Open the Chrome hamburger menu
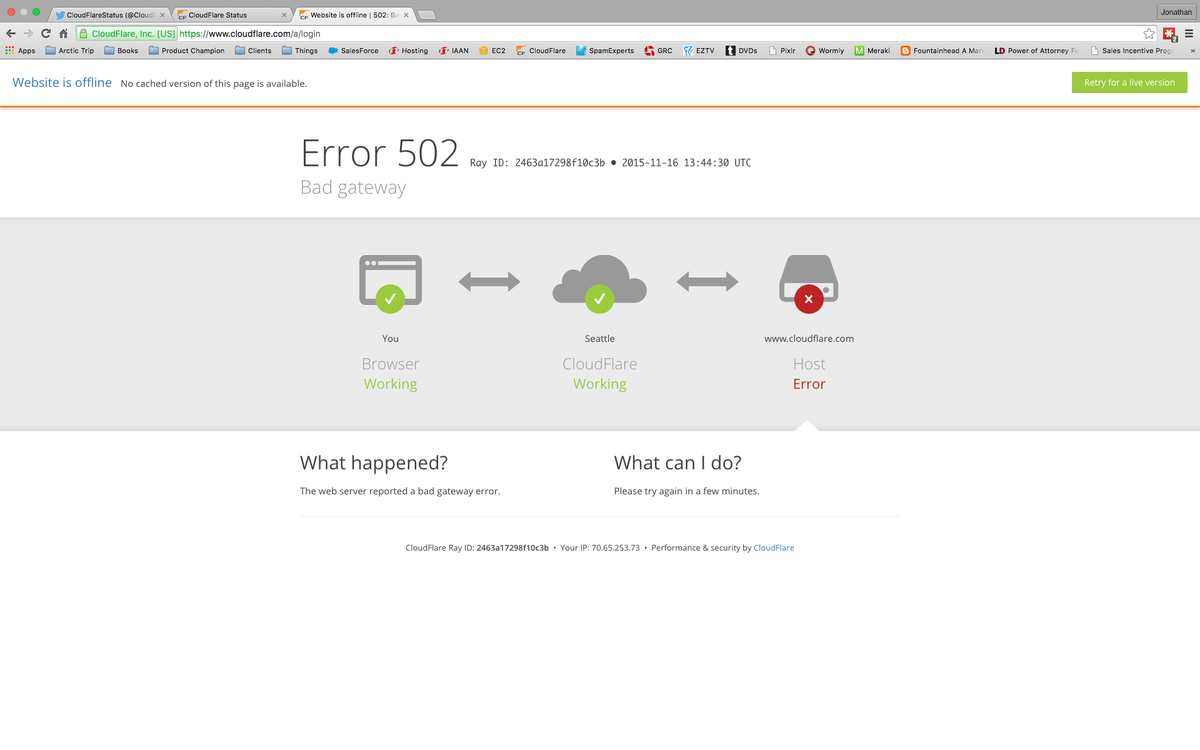The image size is (1200, 750). [x=1188, y=33]
